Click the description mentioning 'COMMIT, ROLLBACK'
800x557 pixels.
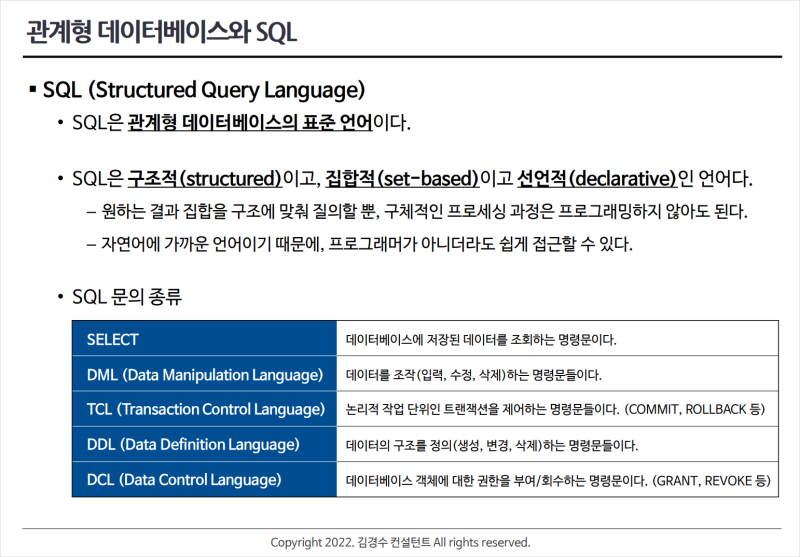[x=556, y=410]
